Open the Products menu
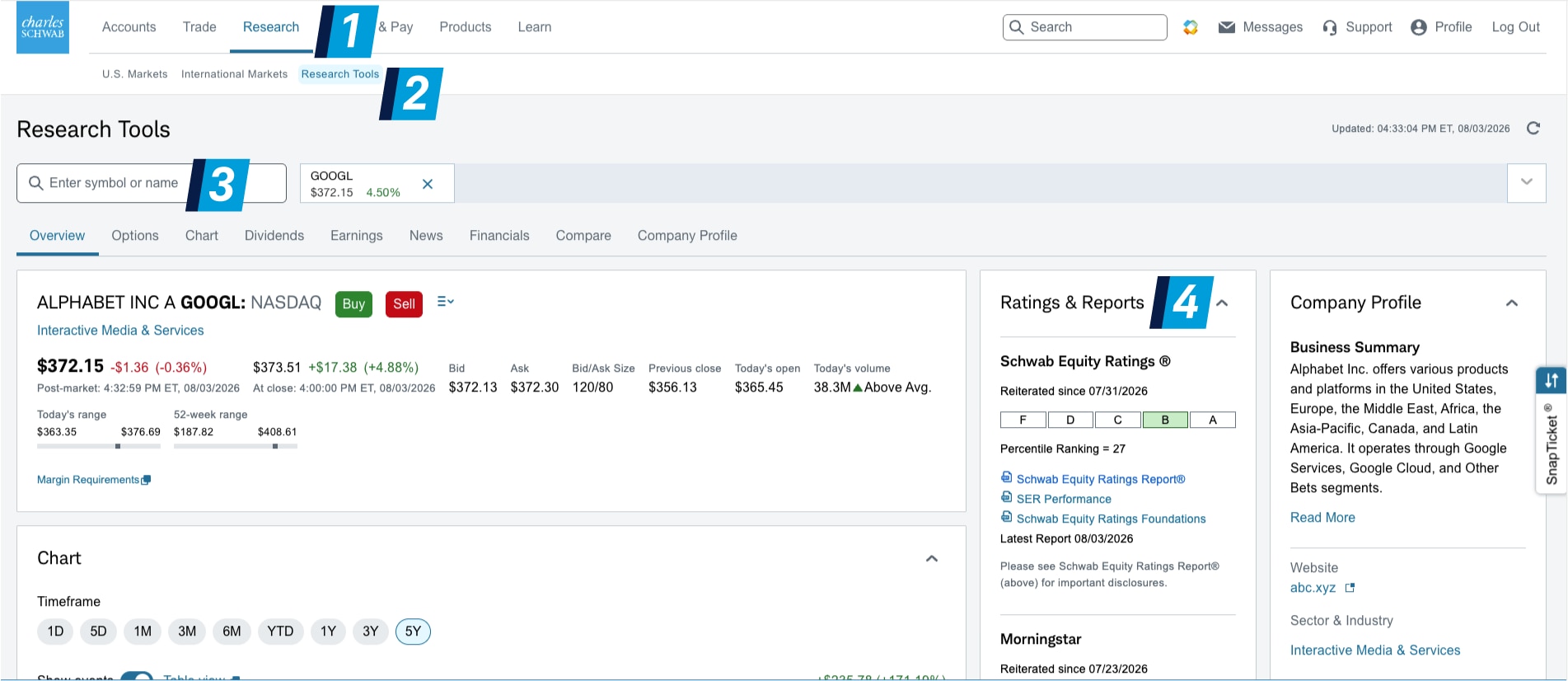 click(466, 27)
